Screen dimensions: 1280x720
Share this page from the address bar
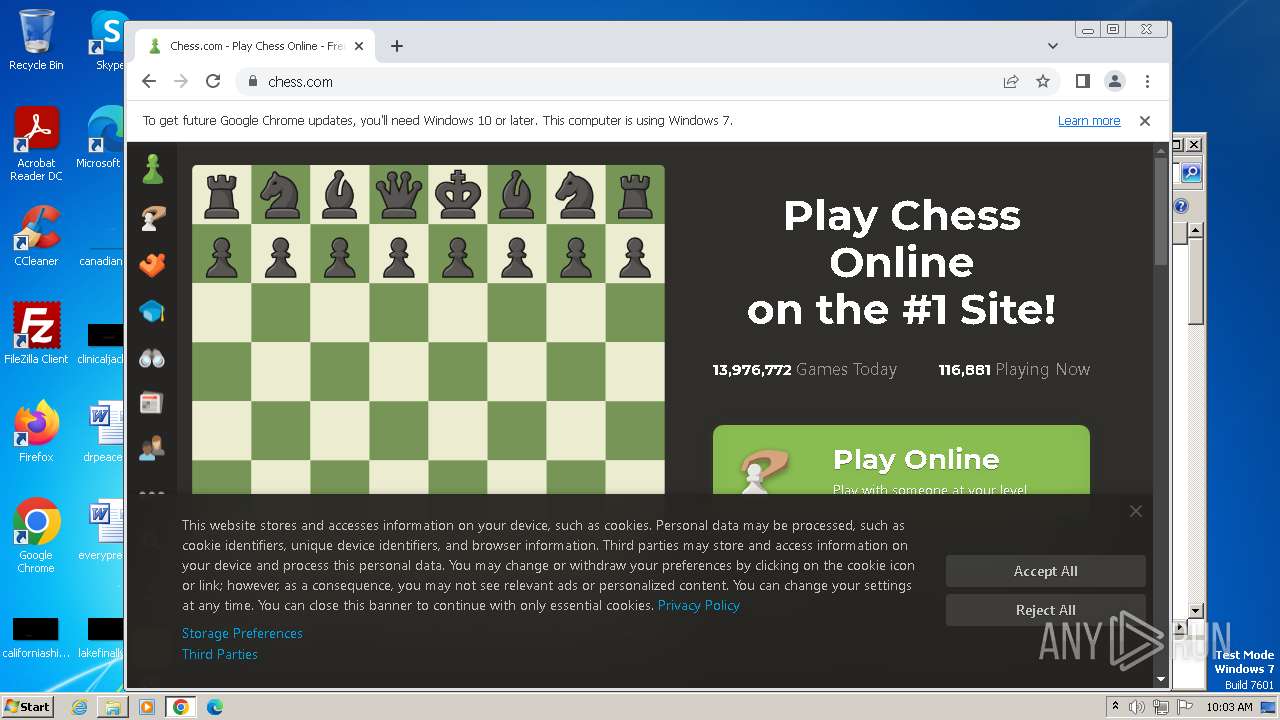click(1011, 81)
